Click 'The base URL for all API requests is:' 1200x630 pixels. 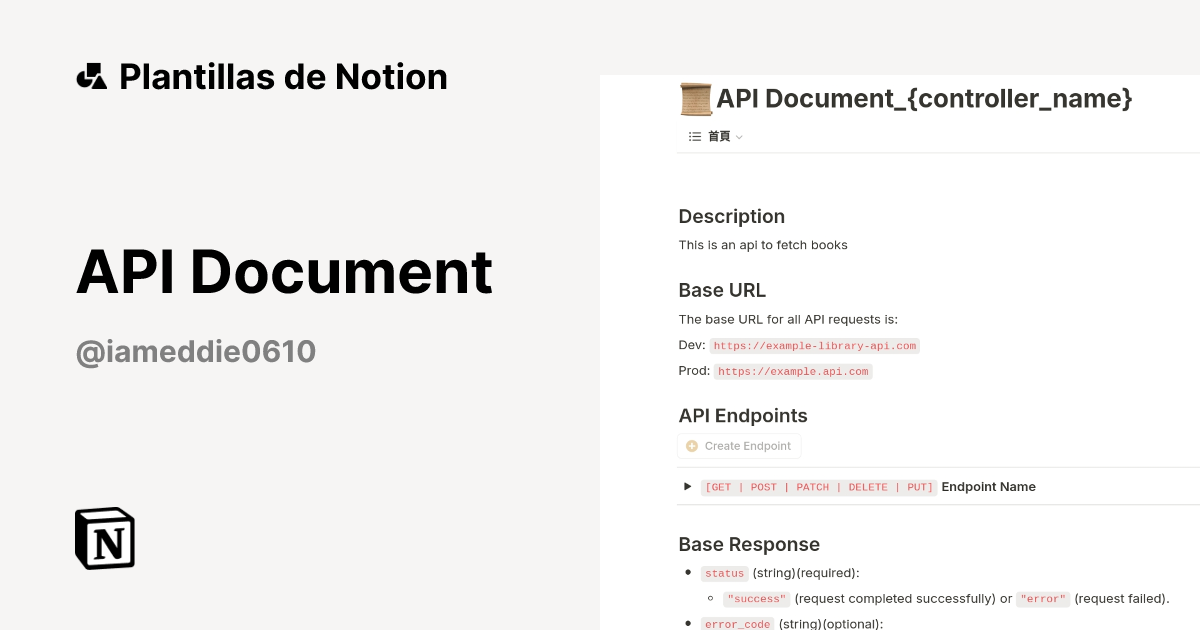789,320
